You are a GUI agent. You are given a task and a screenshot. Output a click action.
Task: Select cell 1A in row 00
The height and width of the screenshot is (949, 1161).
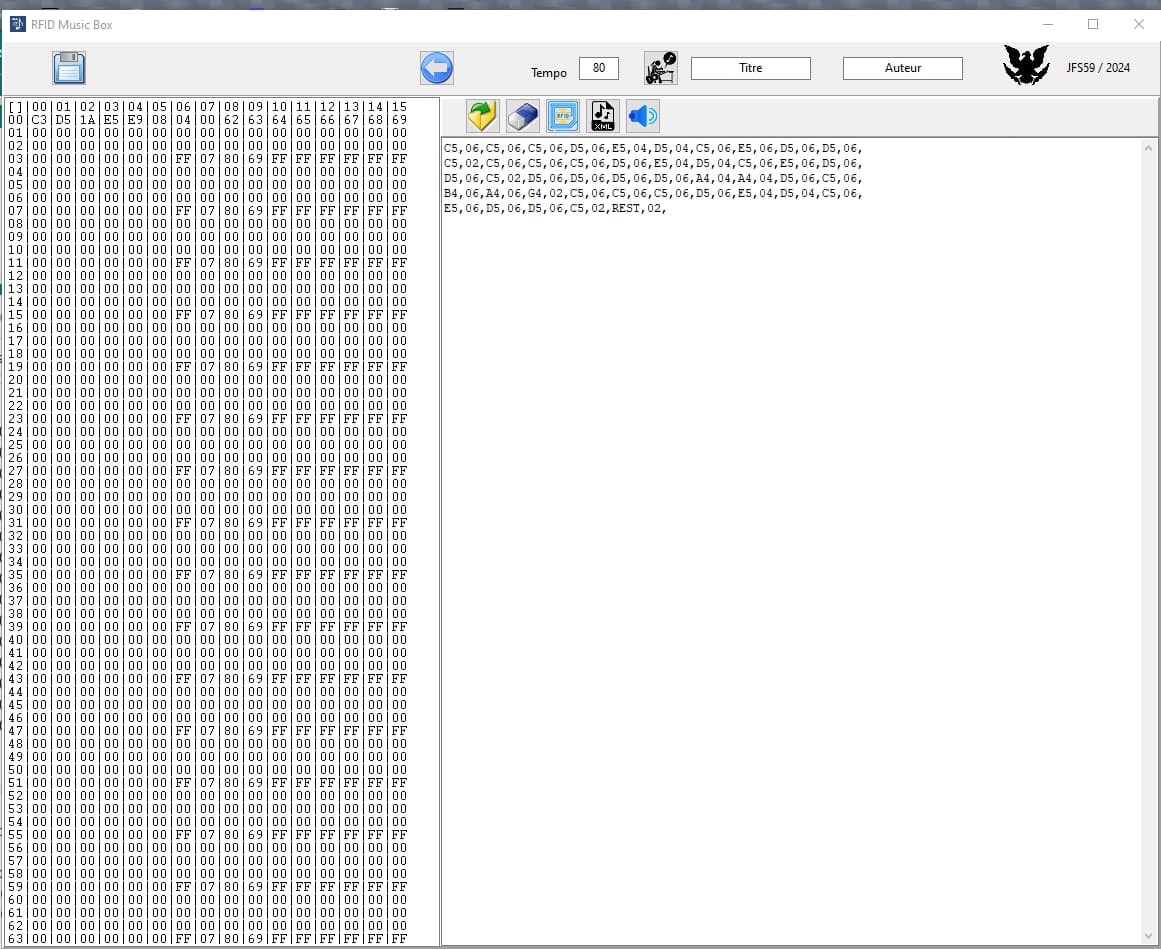87,119
